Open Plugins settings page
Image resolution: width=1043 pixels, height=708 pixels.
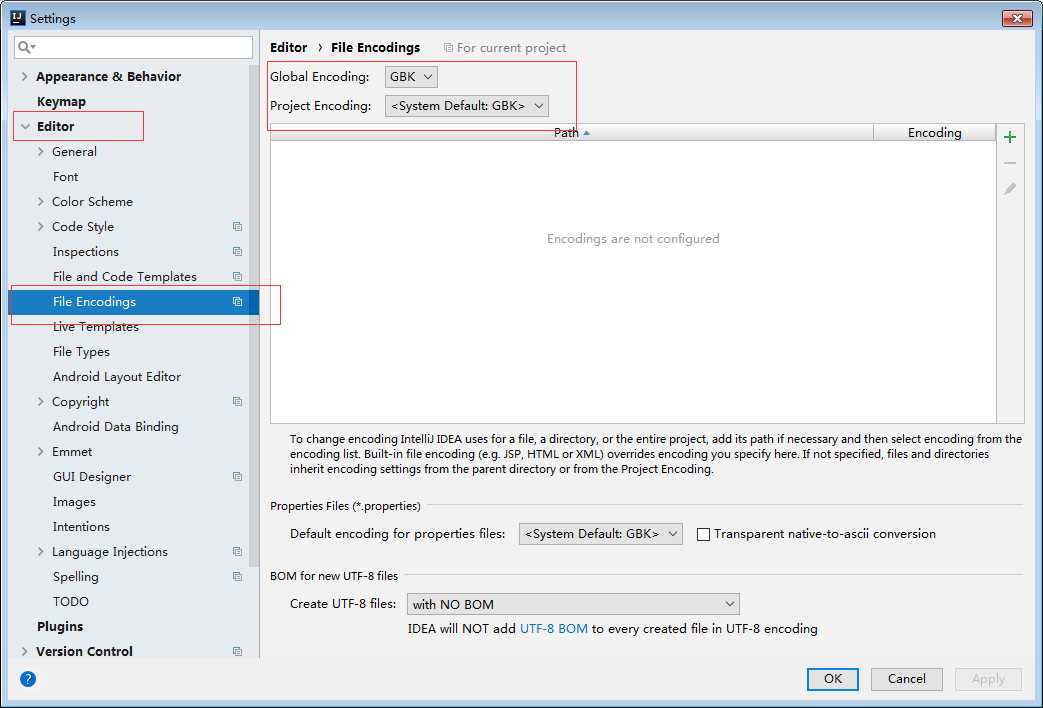[x=60, y=626]
